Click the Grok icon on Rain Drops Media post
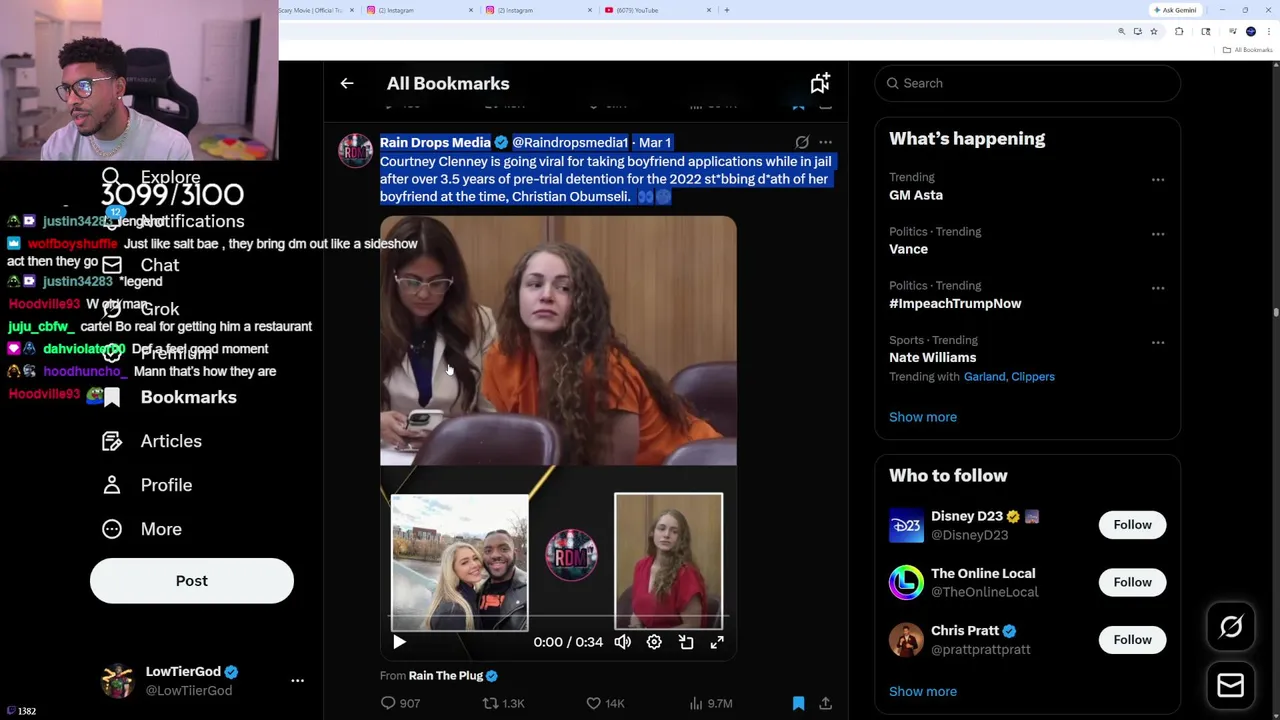The width and height of the screenshot is (1280, 720). [x=802, y=143]
